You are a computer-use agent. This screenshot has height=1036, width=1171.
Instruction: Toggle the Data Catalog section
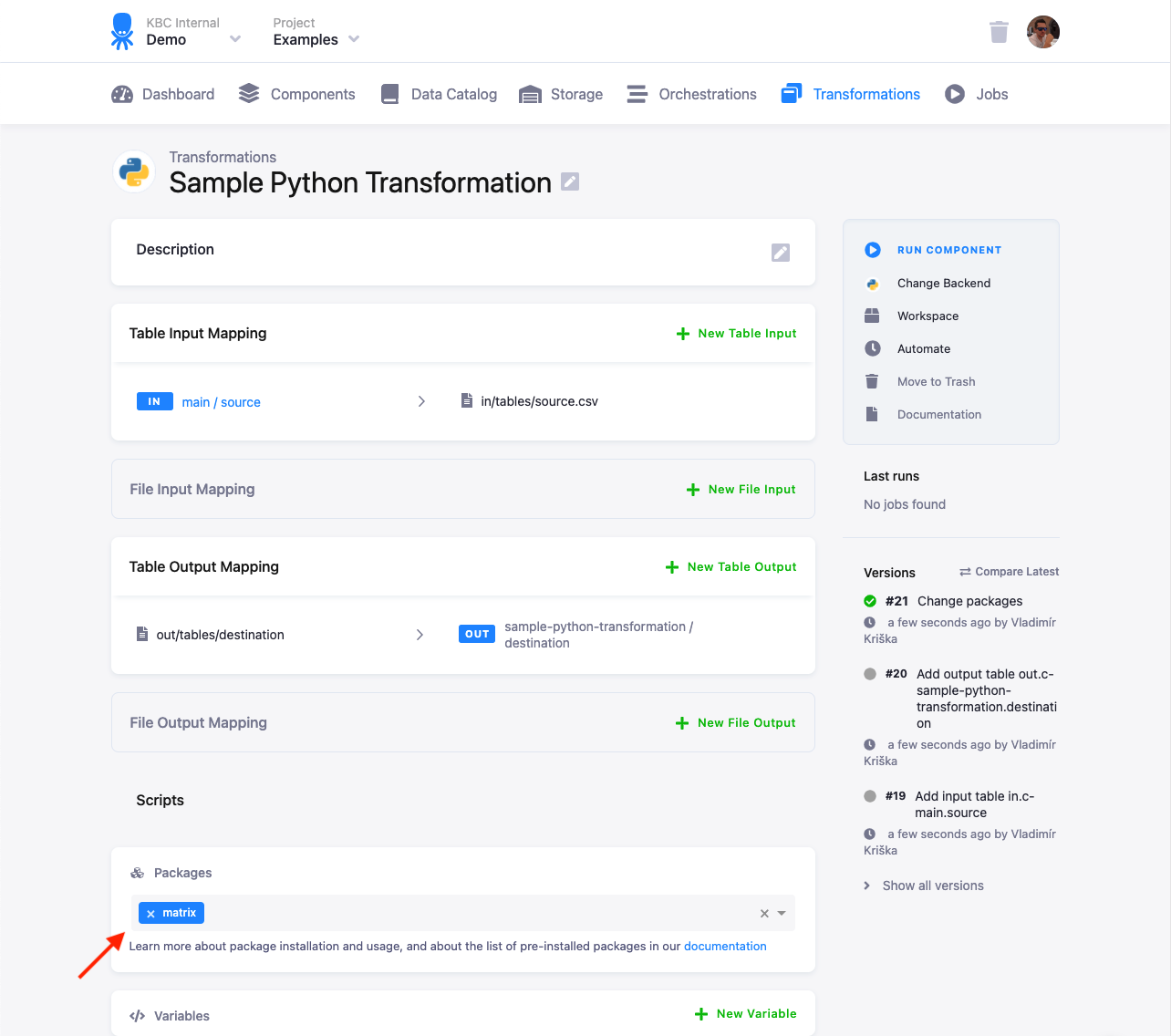coord(439,93)
